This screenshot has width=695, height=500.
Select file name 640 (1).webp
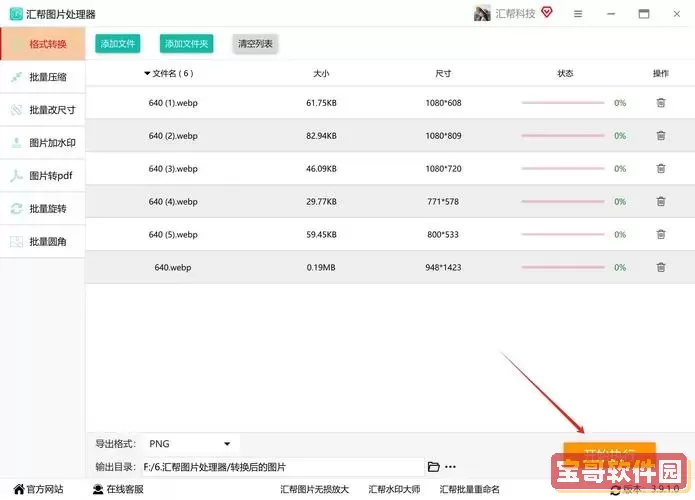[173, 103]
